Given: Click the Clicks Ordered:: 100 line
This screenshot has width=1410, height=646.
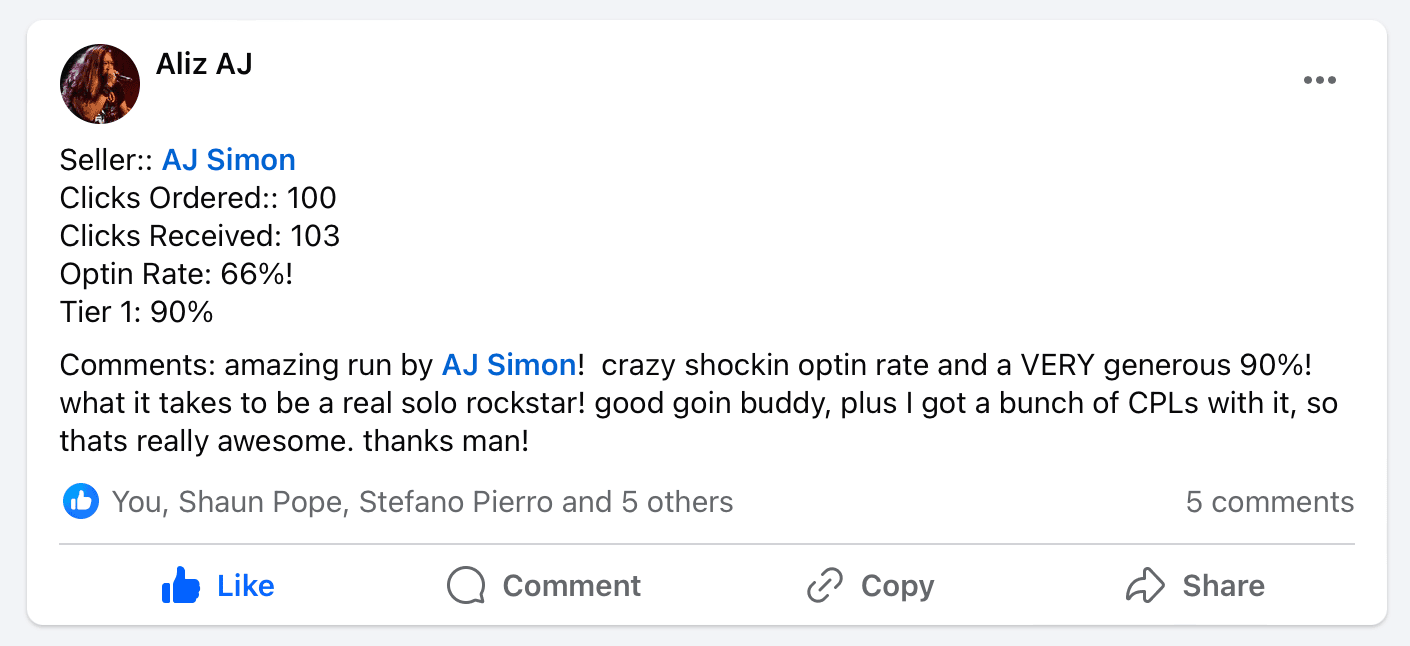Looking at the screenshot, I should pos(198,198).
